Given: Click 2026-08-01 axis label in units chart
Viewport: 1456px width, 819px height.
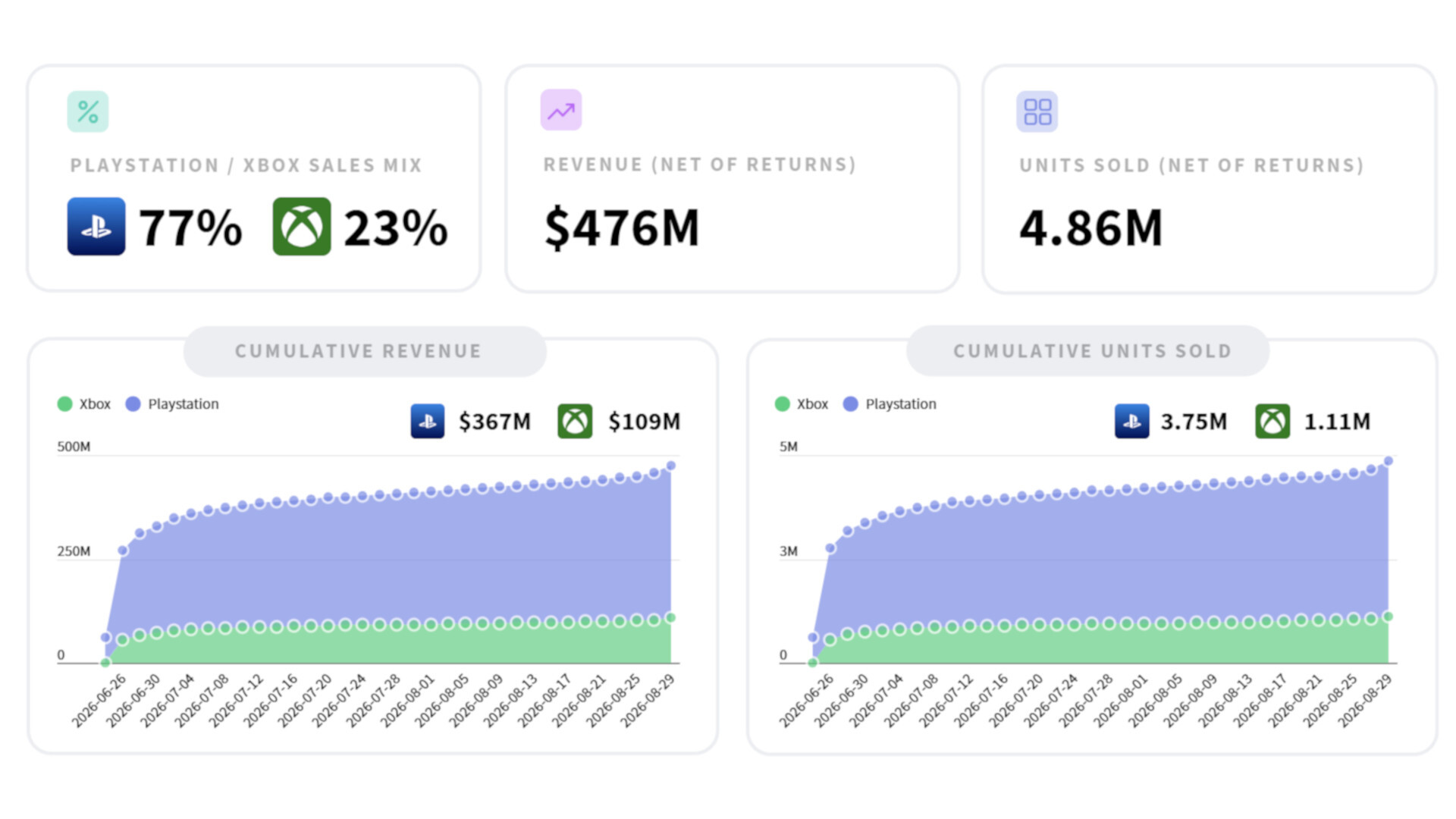Looking at the screenshot, I should (1120, 701).
